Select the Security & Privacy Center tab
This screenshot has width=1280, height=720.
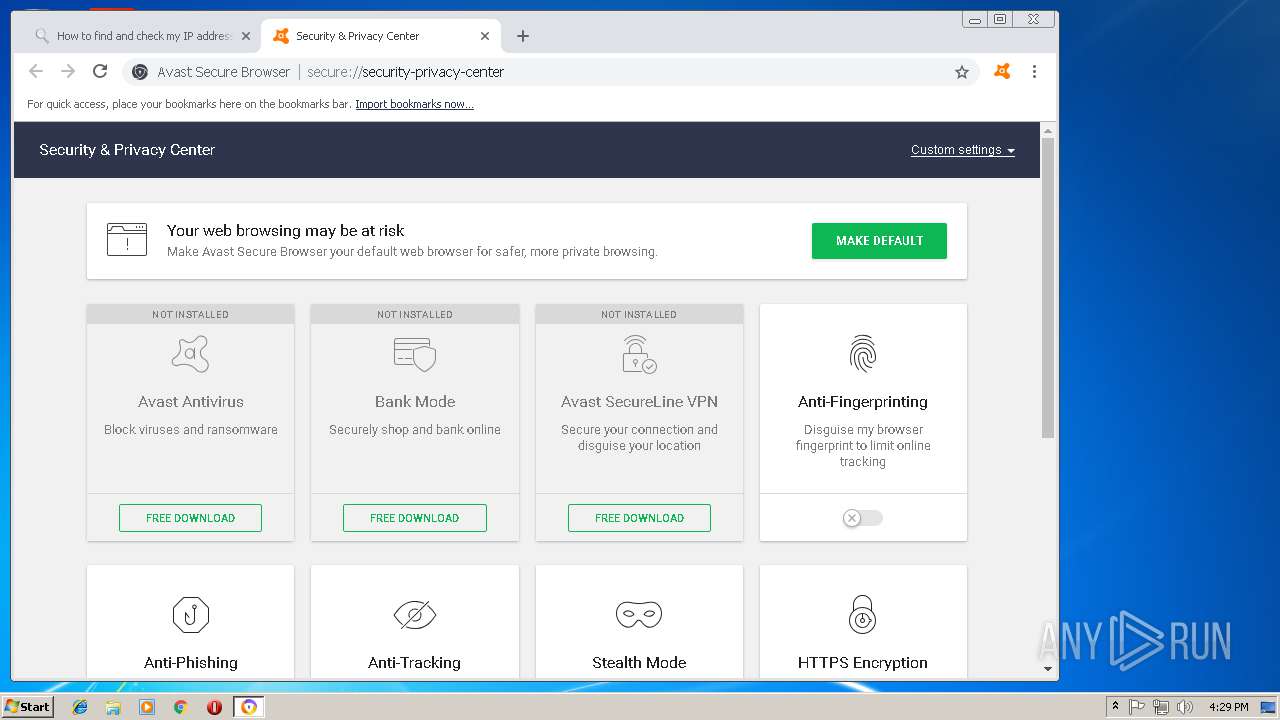click(x=380, y=36)
